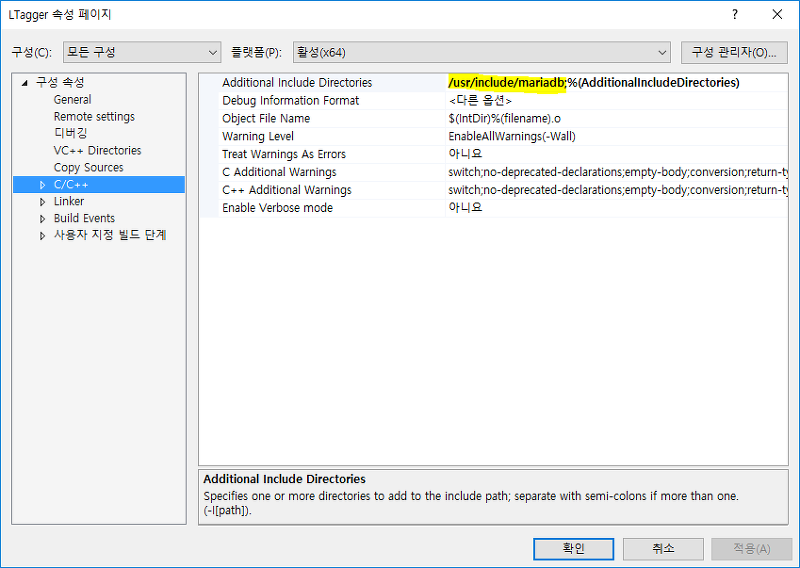
Task: Select the Build Events tree item
Action: click(84, 218)
